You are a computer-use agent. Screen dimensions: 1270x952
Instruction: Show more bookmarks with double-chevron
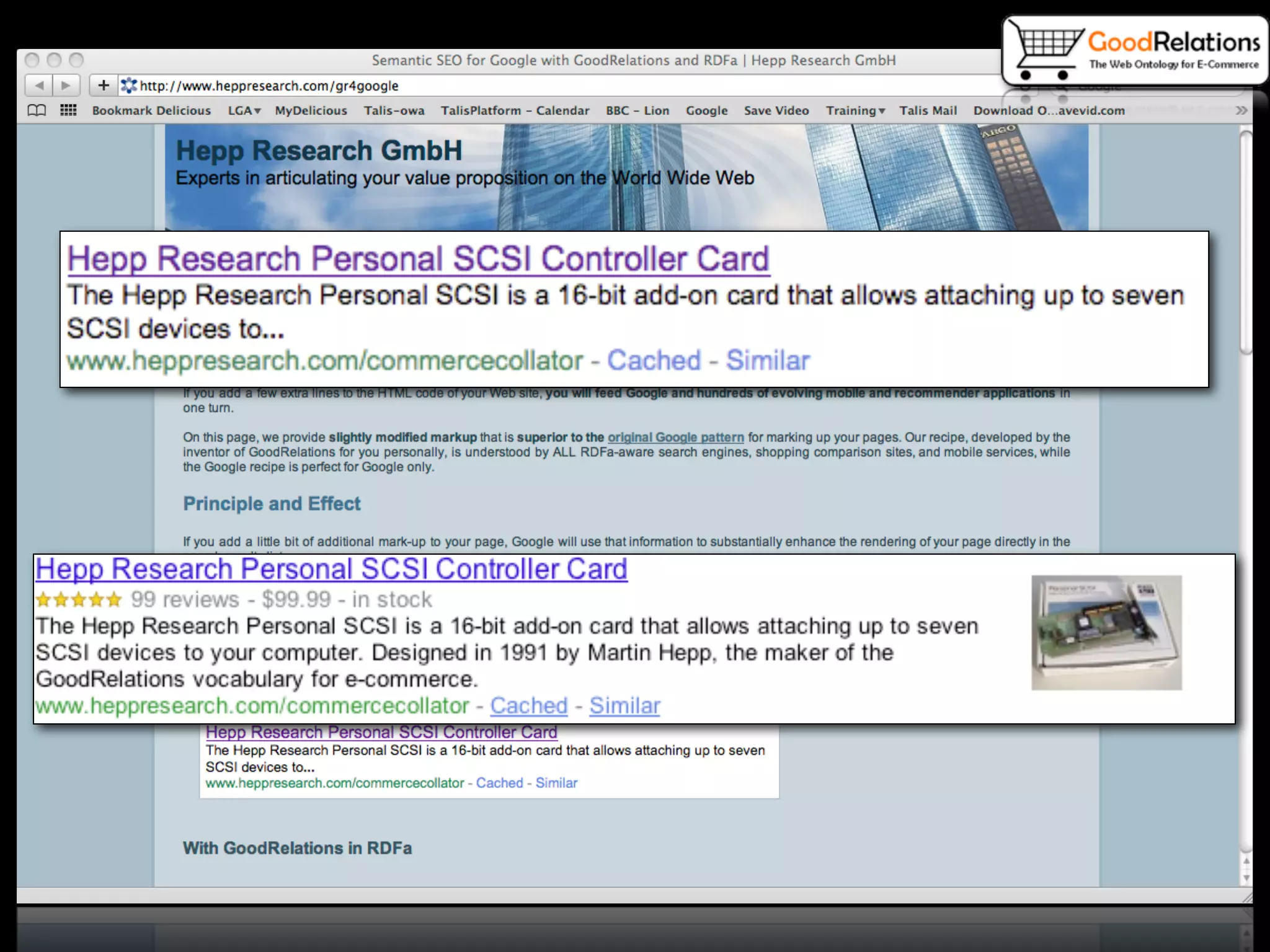pyautogui.click(x=1241, y=111)
